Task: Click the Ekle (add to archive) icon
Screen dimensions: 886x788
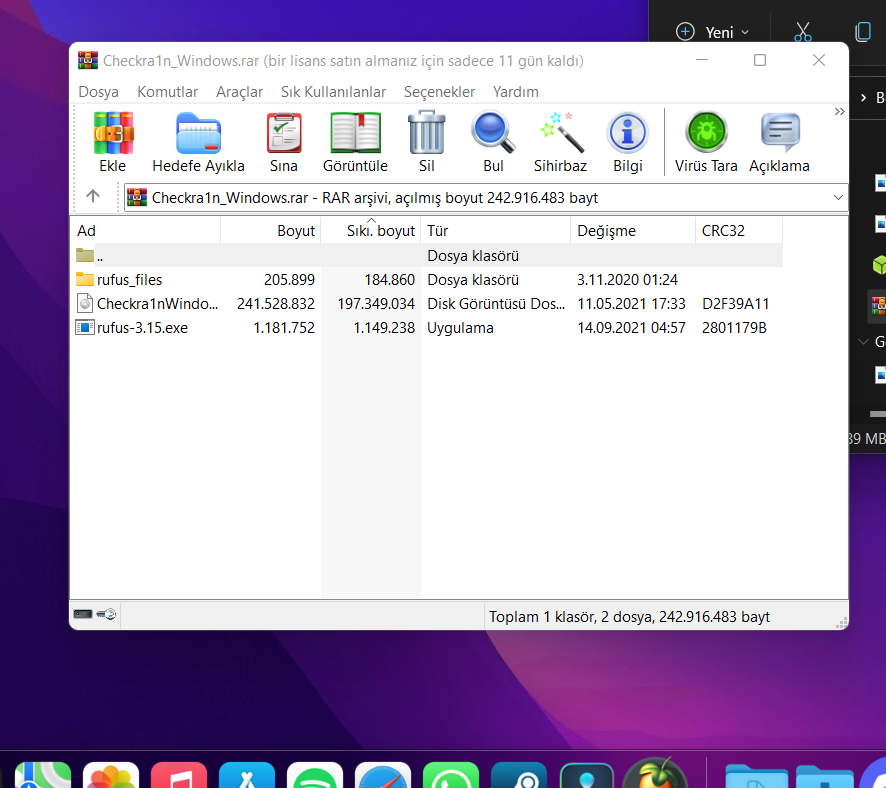Action: click(x=113, y=133)
